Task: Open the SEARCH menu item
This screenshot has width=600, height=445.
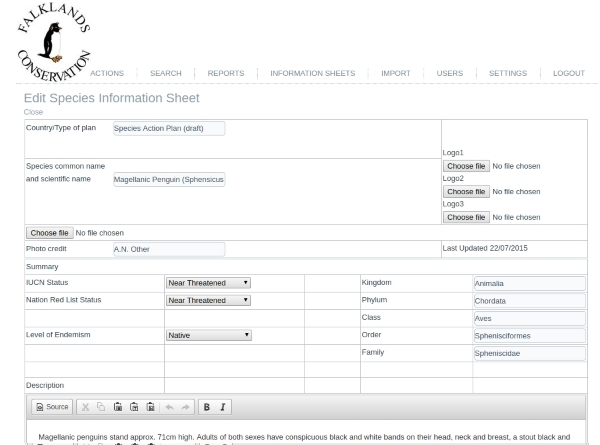Action: 166,73
